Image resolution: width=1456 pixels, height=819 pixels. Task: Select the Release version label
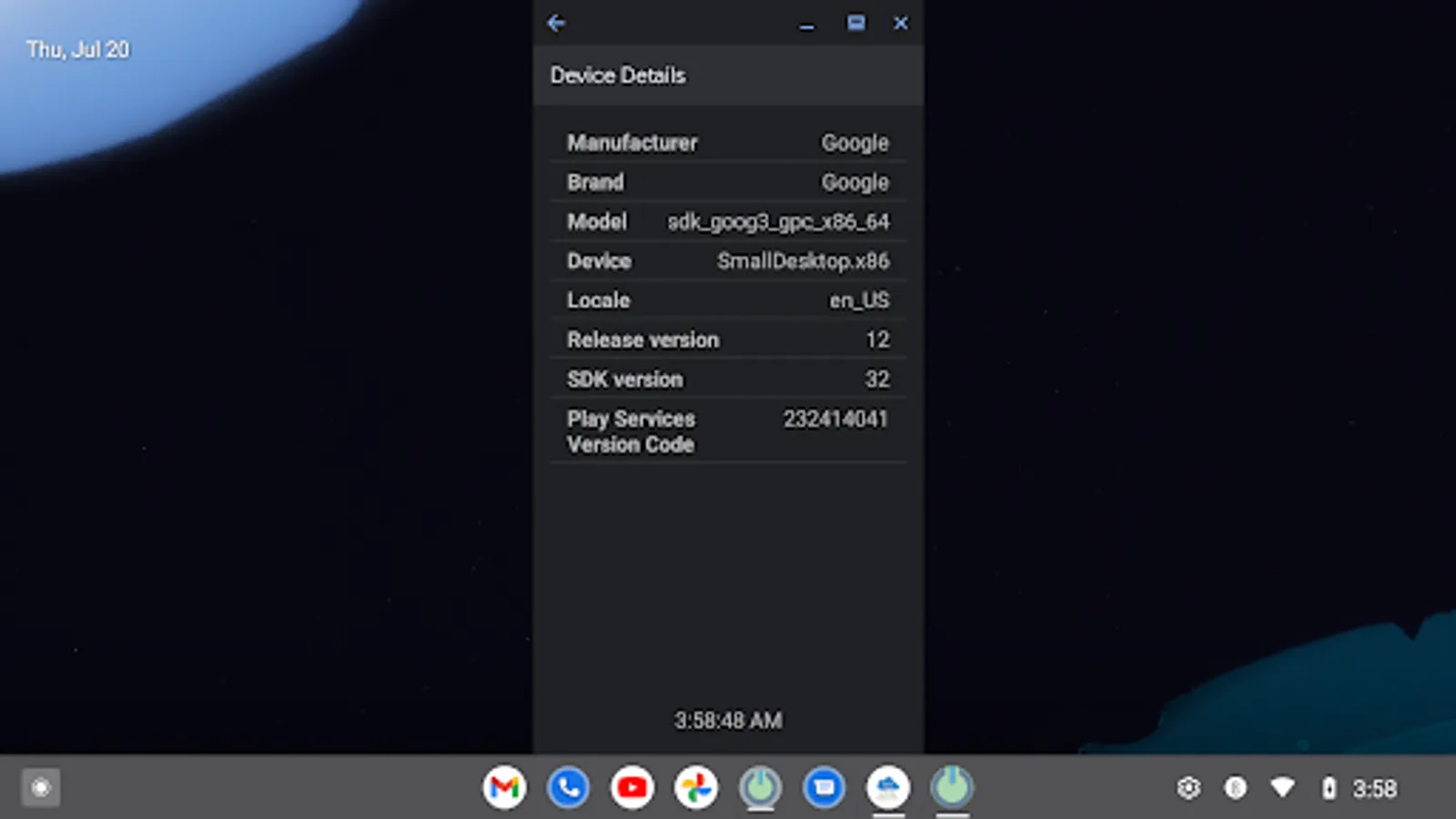(x=643, y=339)
